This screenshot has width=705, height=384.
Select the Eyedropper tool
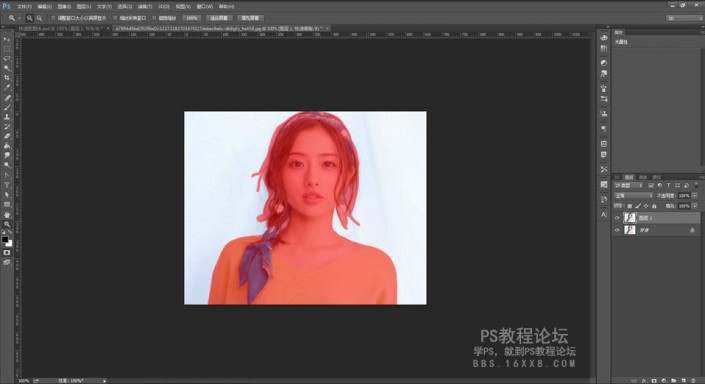coord(7,87)
